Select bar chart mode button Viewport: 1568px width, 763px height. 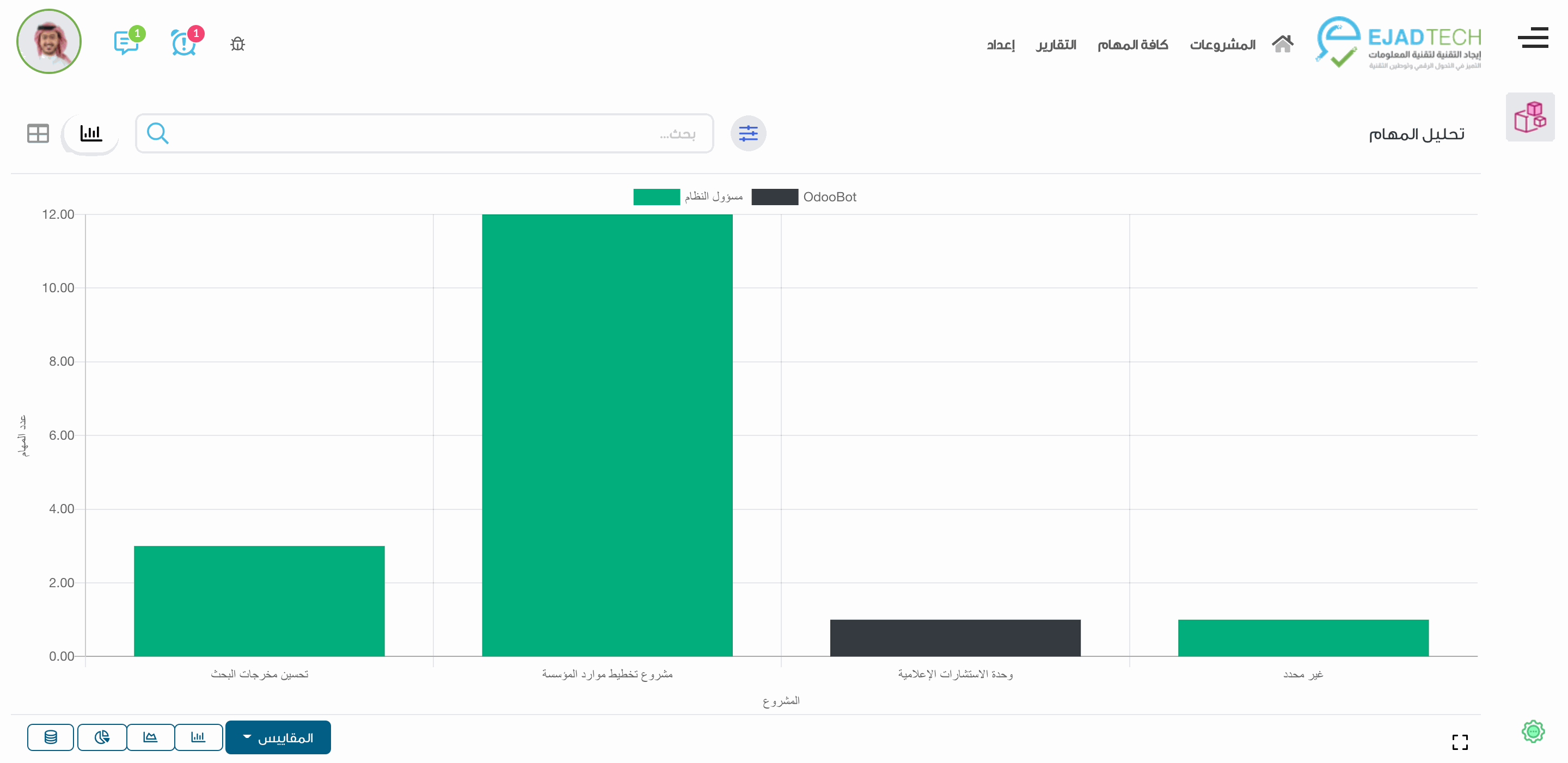198,737
